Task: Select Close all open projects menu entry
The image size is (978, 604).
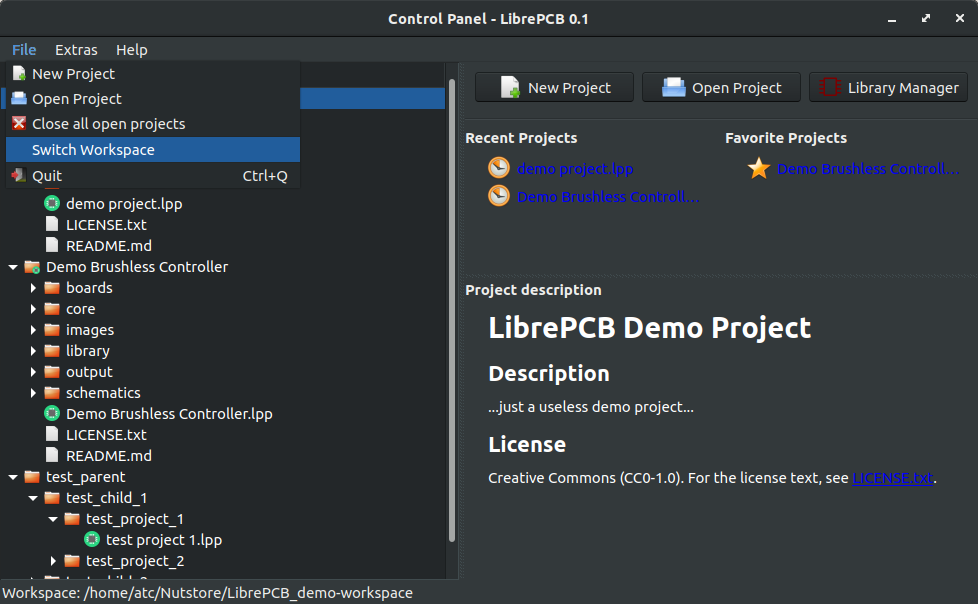Action: click(153, 124)
